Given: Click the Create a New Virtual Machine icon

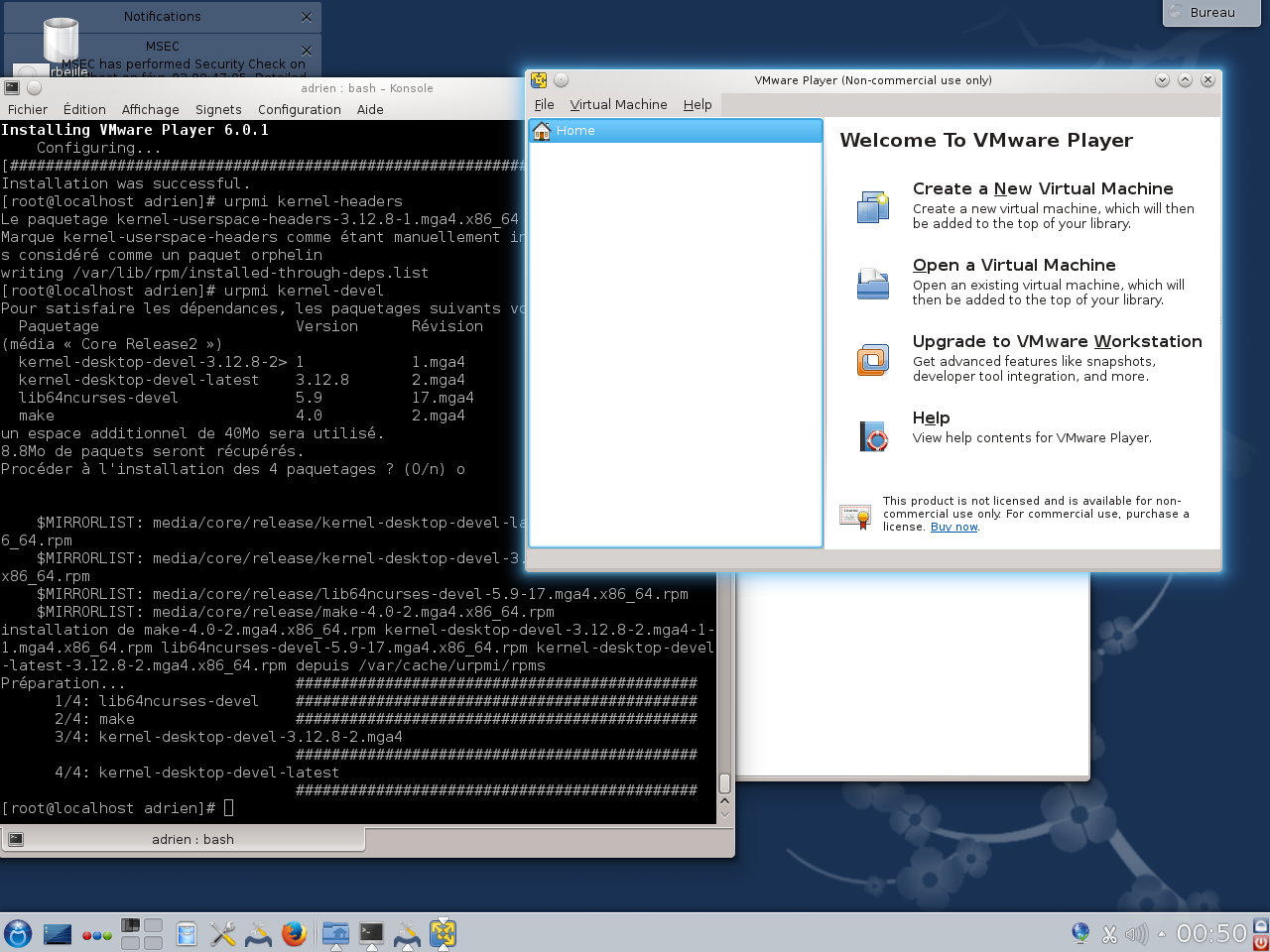Looking at the screenshot, I should [x=873, y=206].
